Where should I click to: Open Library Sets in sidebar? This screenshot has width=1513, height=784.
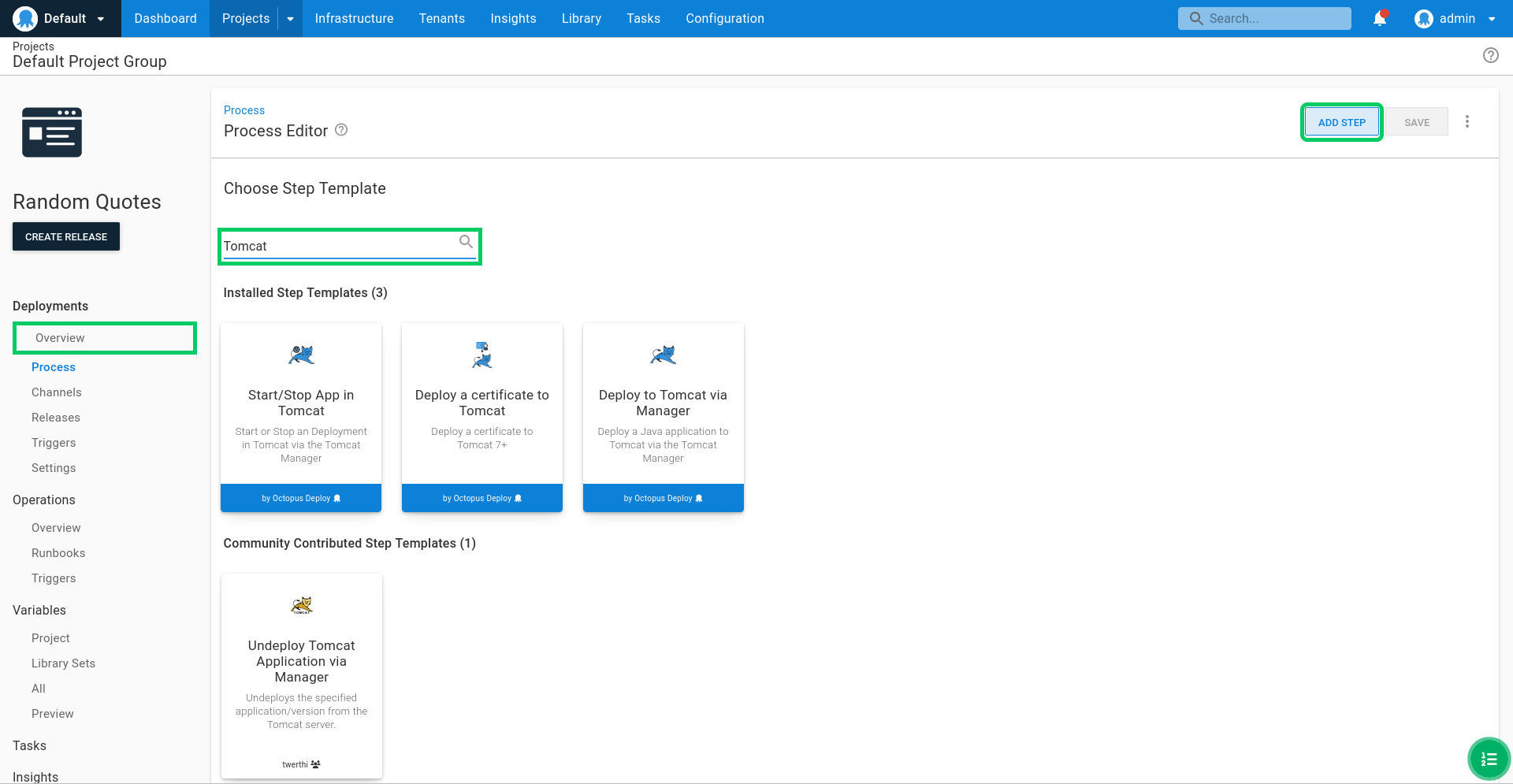[x=63, y=663]
